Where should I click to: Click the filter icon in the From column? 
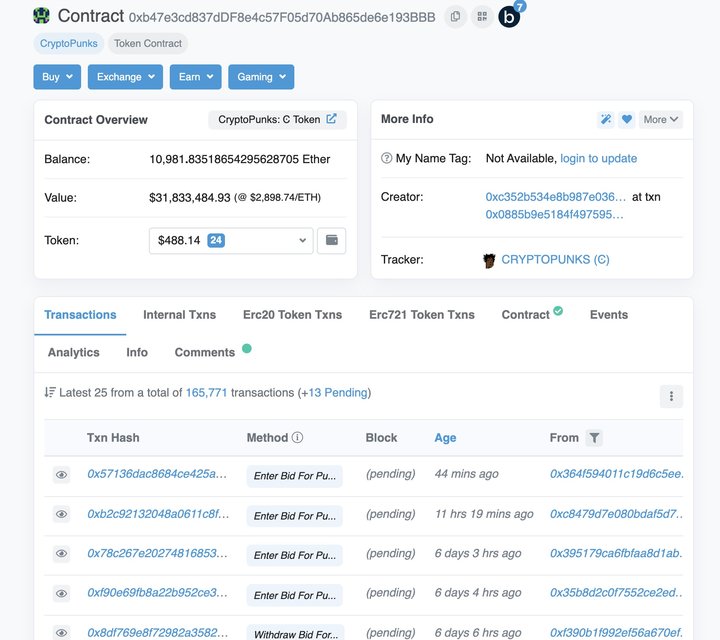595,438
